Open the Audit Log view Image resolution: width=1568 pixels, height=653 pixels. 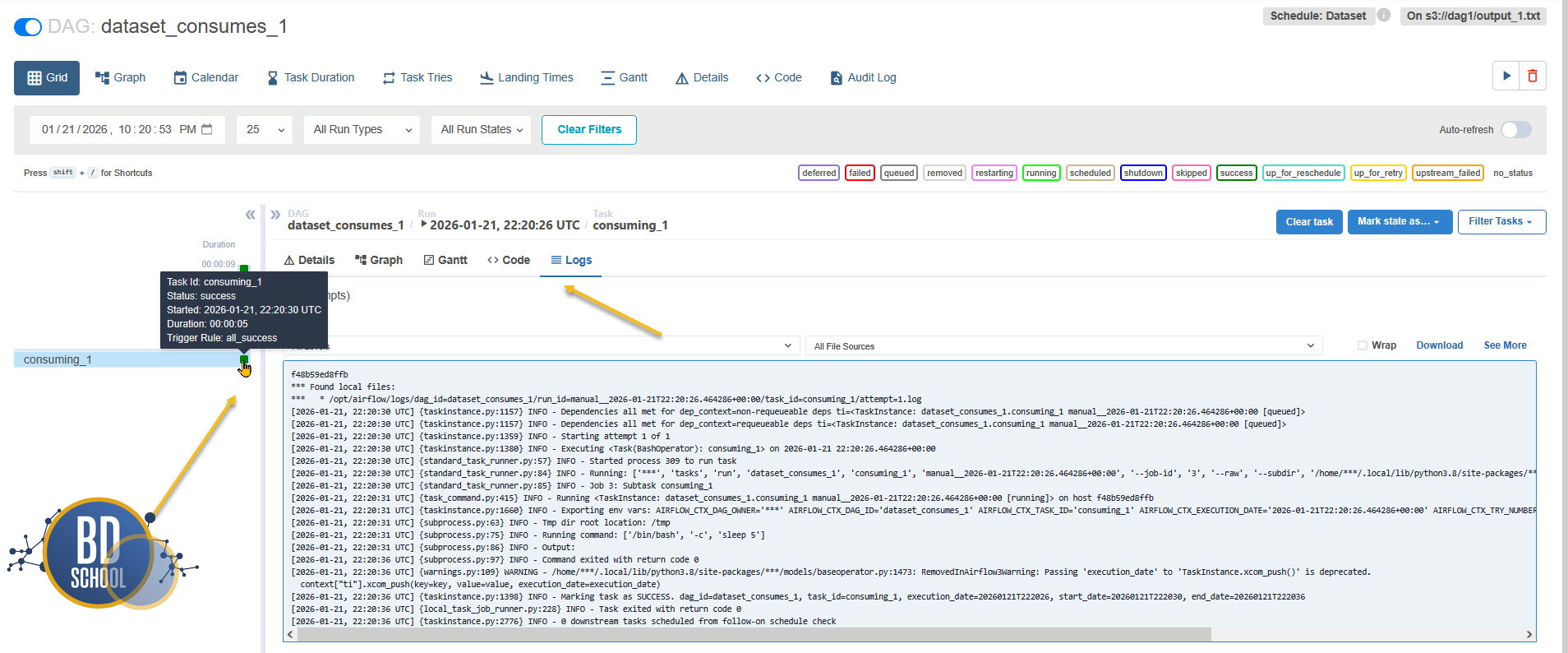pyautogui.click(x=863, y=77)
